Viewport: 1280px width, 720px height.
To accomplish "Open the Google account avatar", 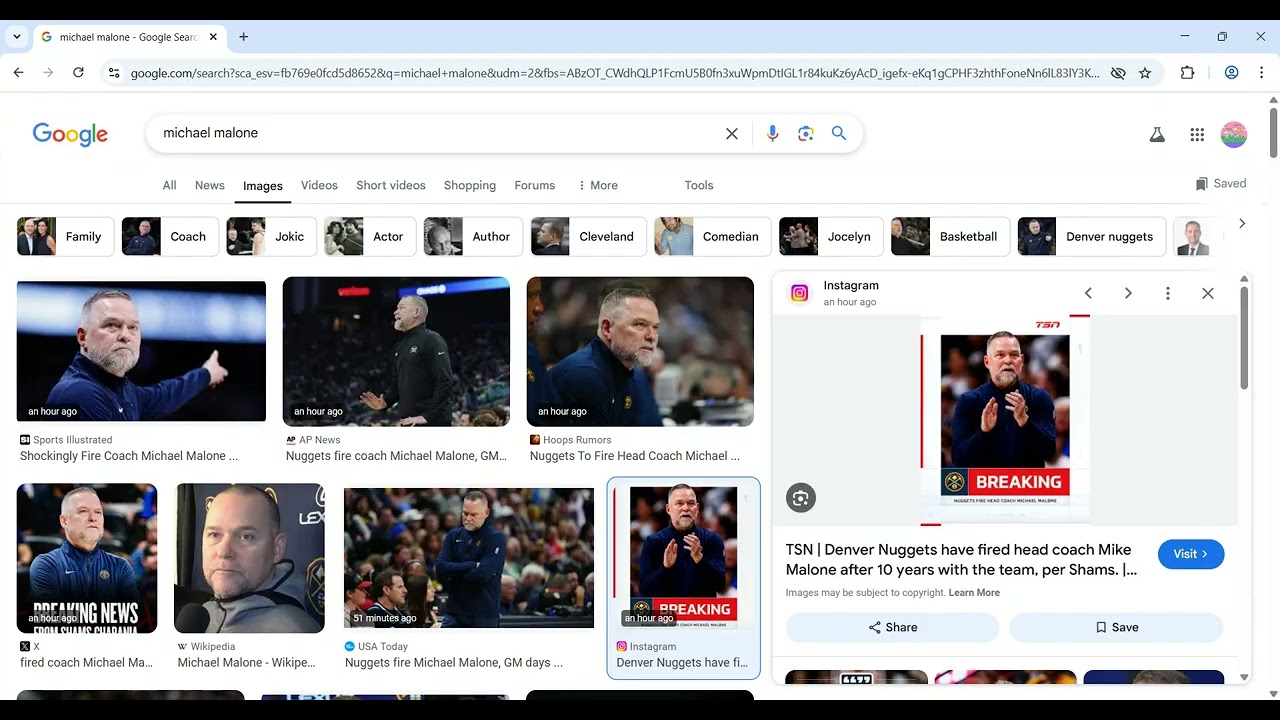I will (x=1234, y=135).
